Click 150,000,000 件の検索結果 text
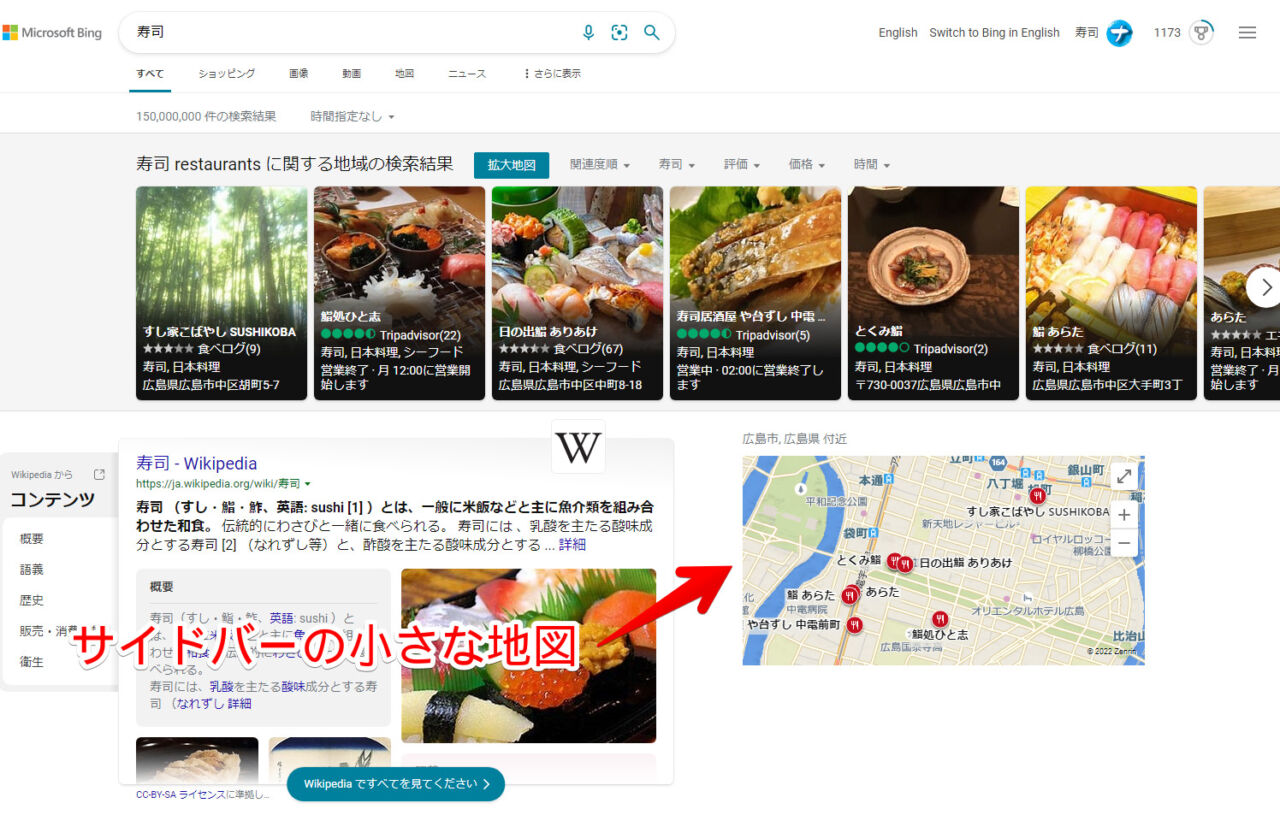The width and height of the screenshot is (1280, 815). [206, 117]
